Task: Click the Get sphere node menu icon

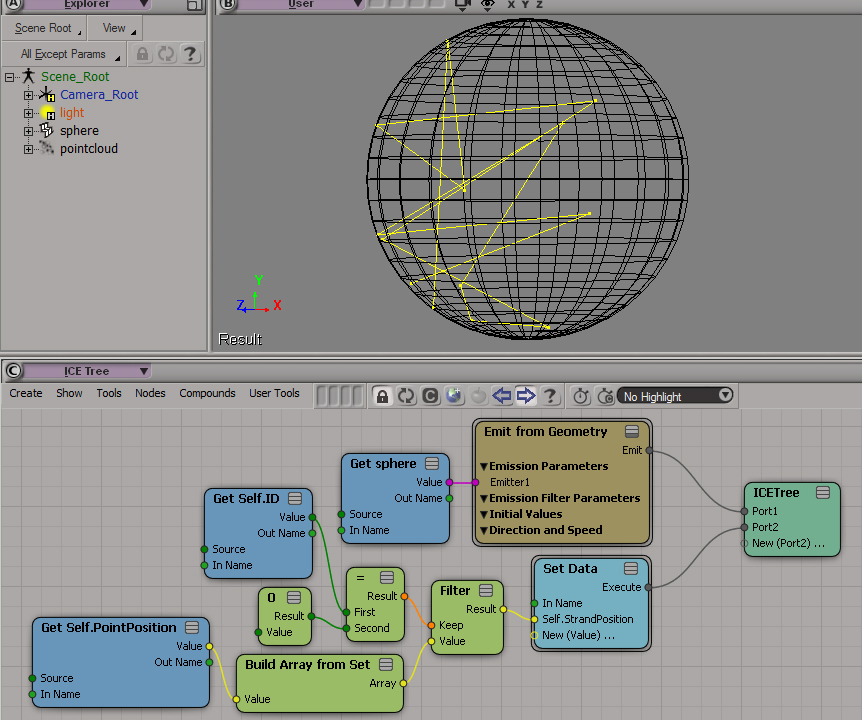Action: (x=432, y=464)
